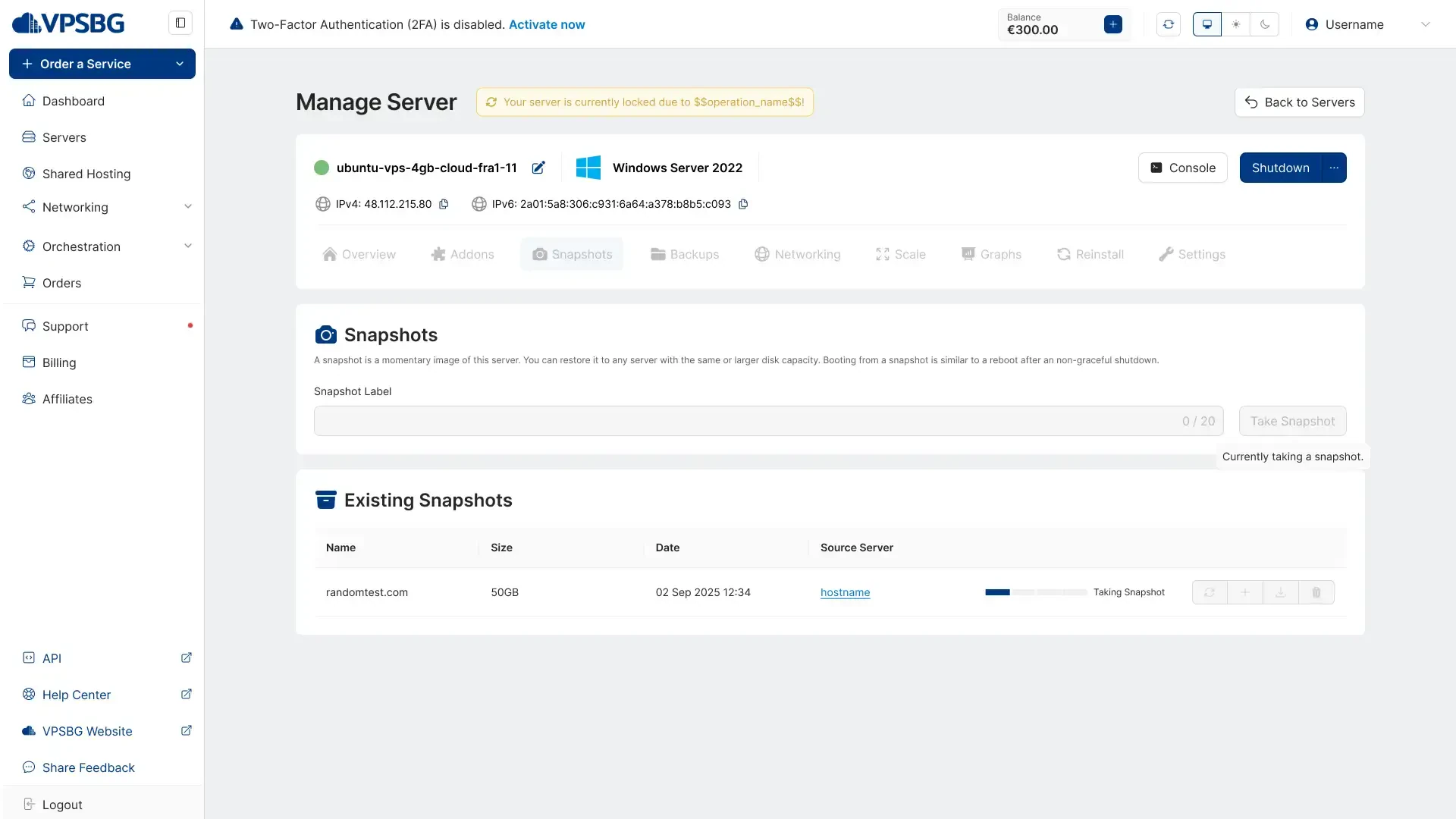The width and height of the screenshot is (1456, 819).
Task: Click the Activate now link
Action: [546, 24]
